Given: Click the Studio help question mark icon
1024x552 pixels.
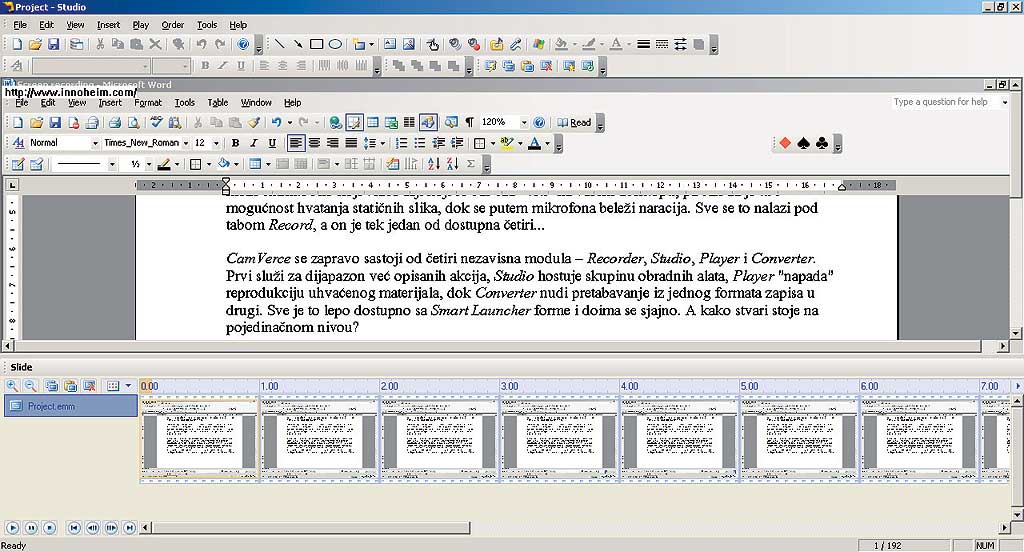Looking at the screenshot, I should coord(243,44).
